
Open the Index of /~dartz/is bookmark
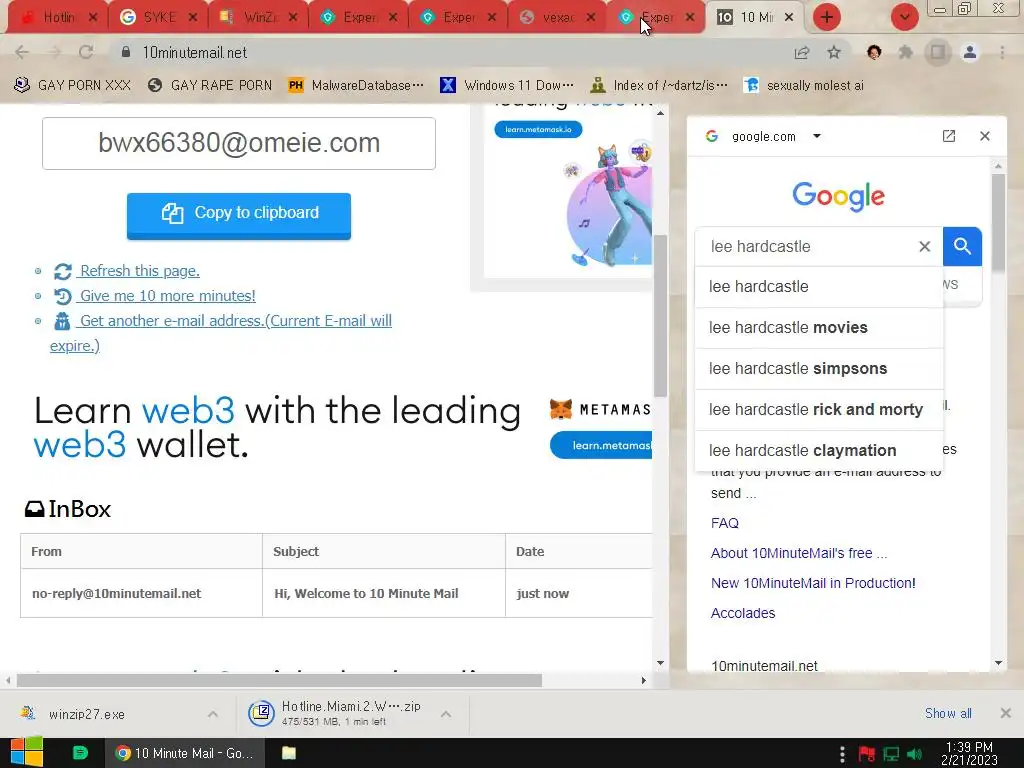point(659,86)
